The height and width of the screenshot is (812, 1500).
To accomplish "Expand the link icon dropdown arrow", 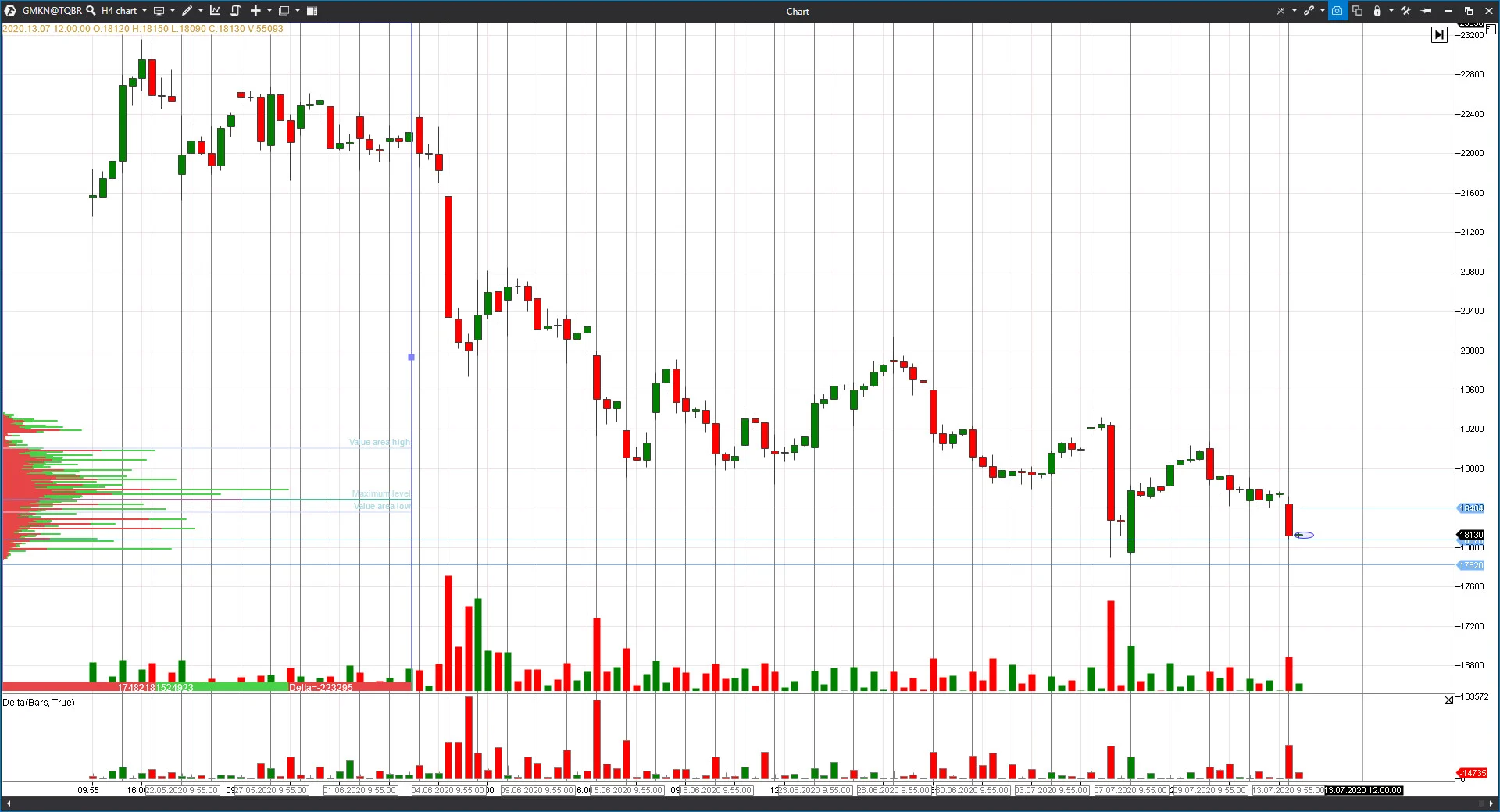I will click(1323, 11).
